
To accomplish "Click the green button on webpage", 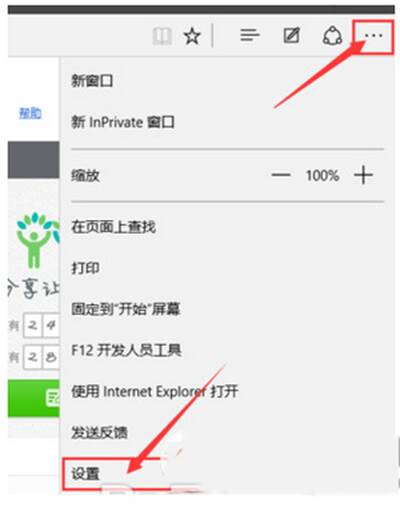I will (34, 398).
